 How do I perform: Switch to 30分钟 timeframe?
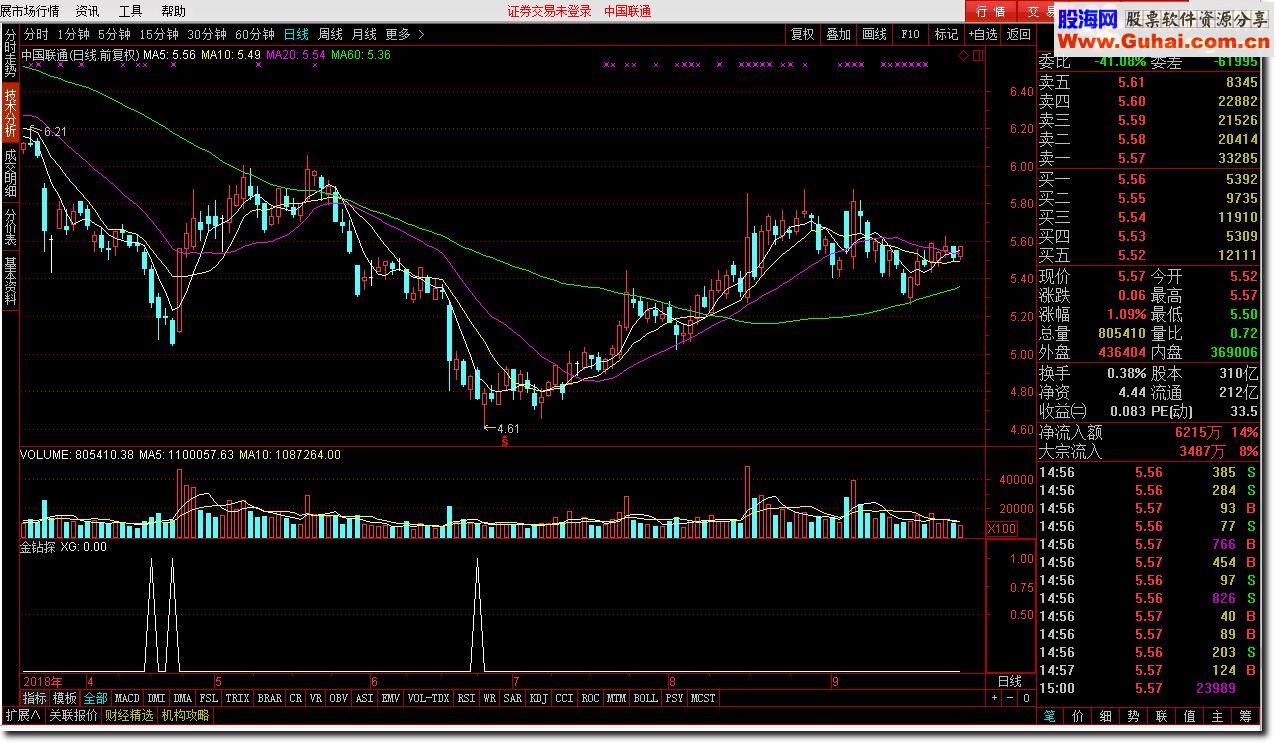(x=208, y=34)
